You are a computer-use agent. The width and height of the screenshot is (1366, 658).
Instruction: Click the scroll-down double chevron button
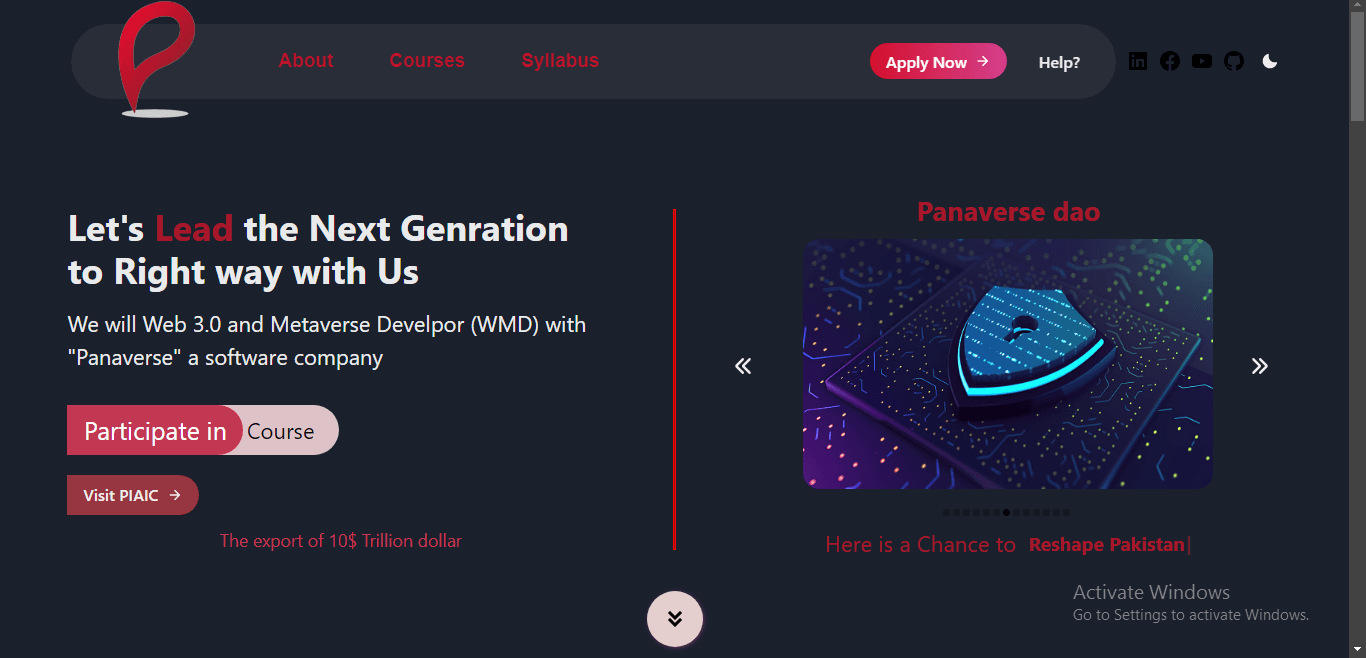coord(675,619)
